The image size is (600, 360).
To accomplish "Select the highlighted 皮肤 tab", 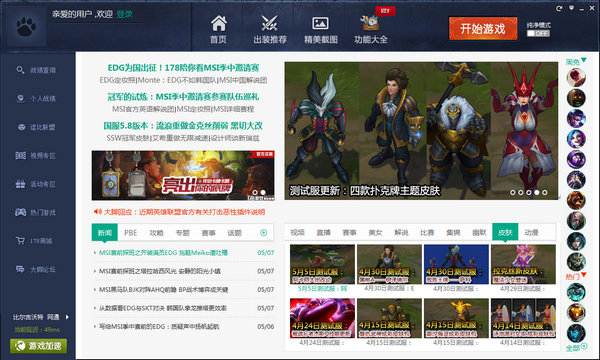I will [x=505, y=232].
